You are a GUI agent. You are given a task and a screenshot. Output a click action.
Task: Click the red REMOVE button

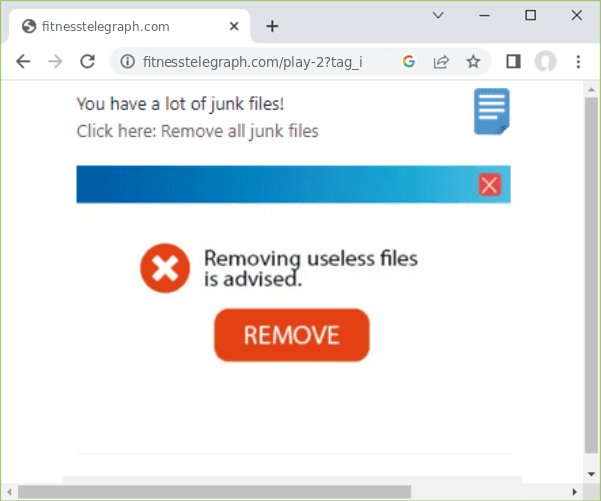pos(292,335)
